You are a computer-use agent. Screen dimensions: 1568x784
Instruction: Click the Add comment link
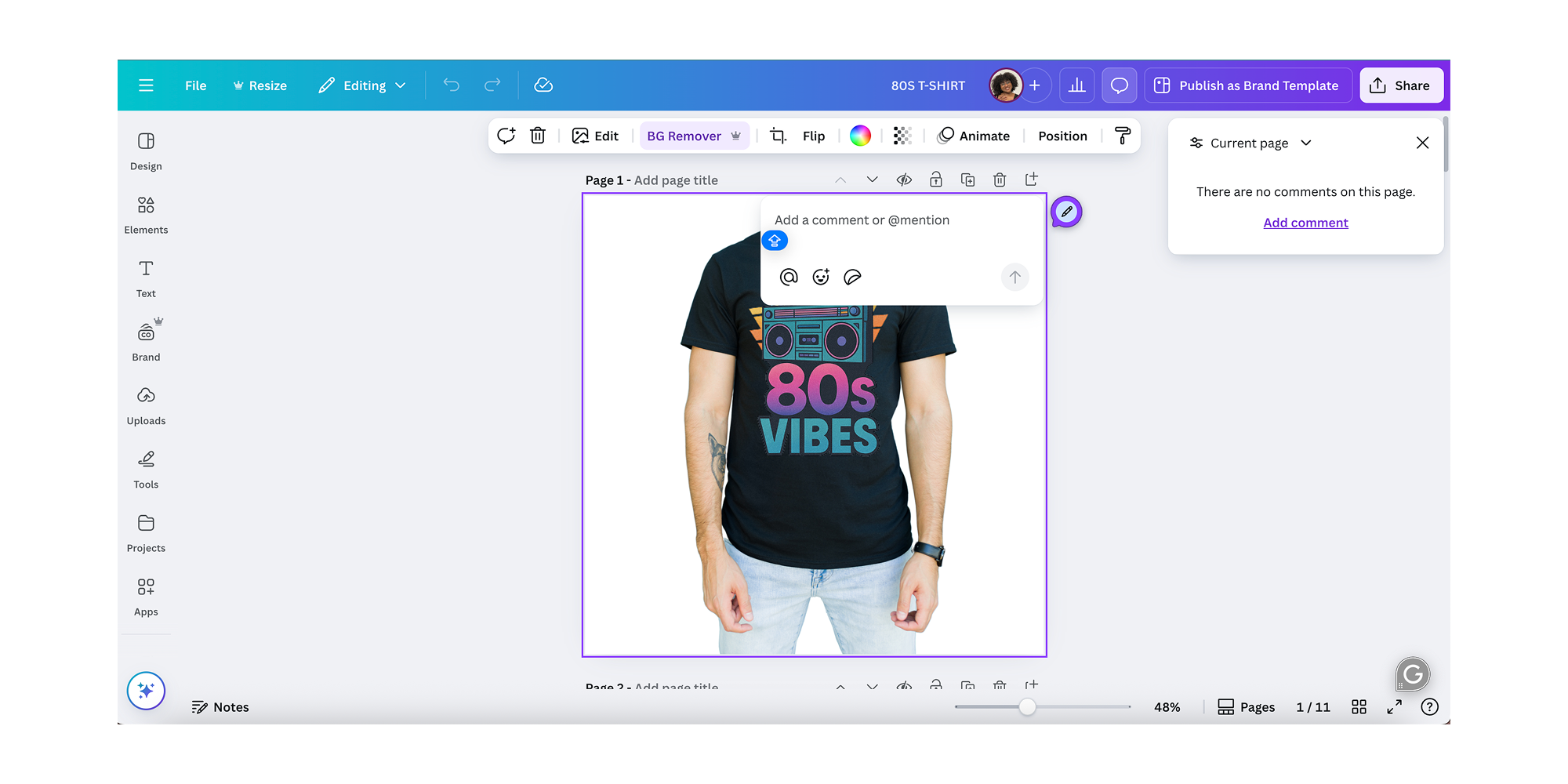coord(1305,223)
